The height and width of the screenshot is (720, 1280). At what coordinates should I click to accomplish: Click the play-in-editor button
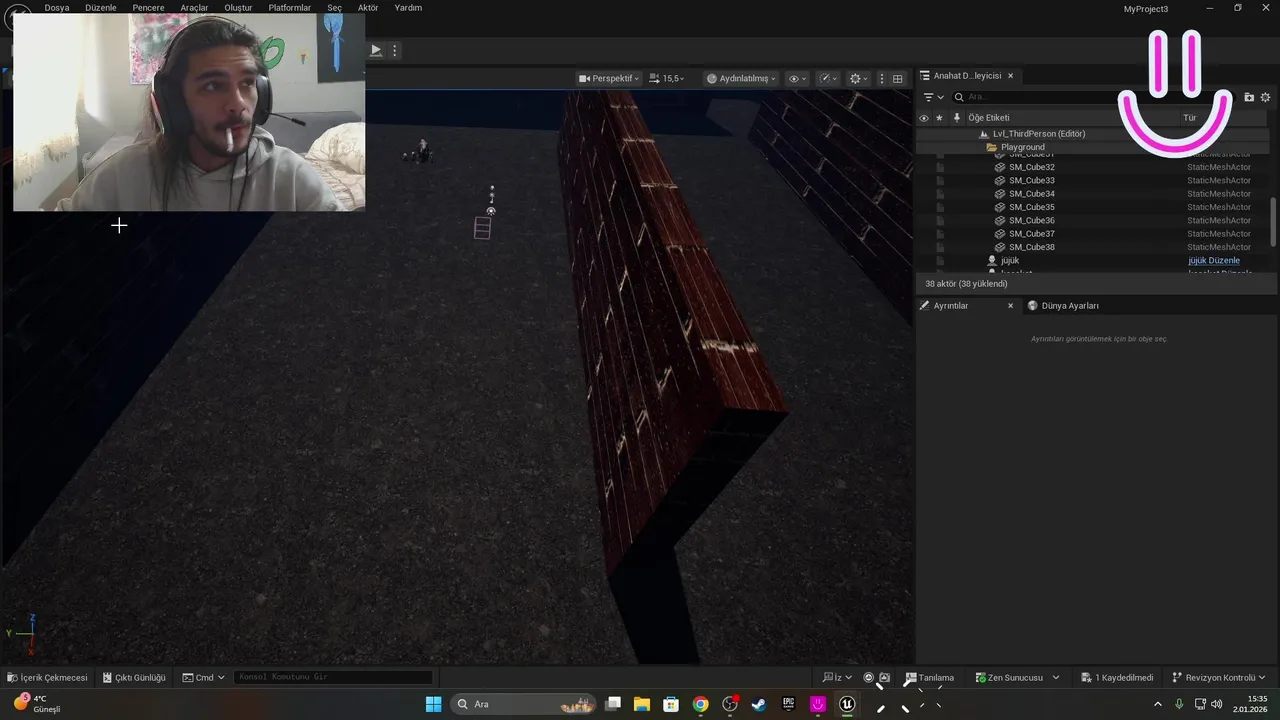click(x=376, y=50)
